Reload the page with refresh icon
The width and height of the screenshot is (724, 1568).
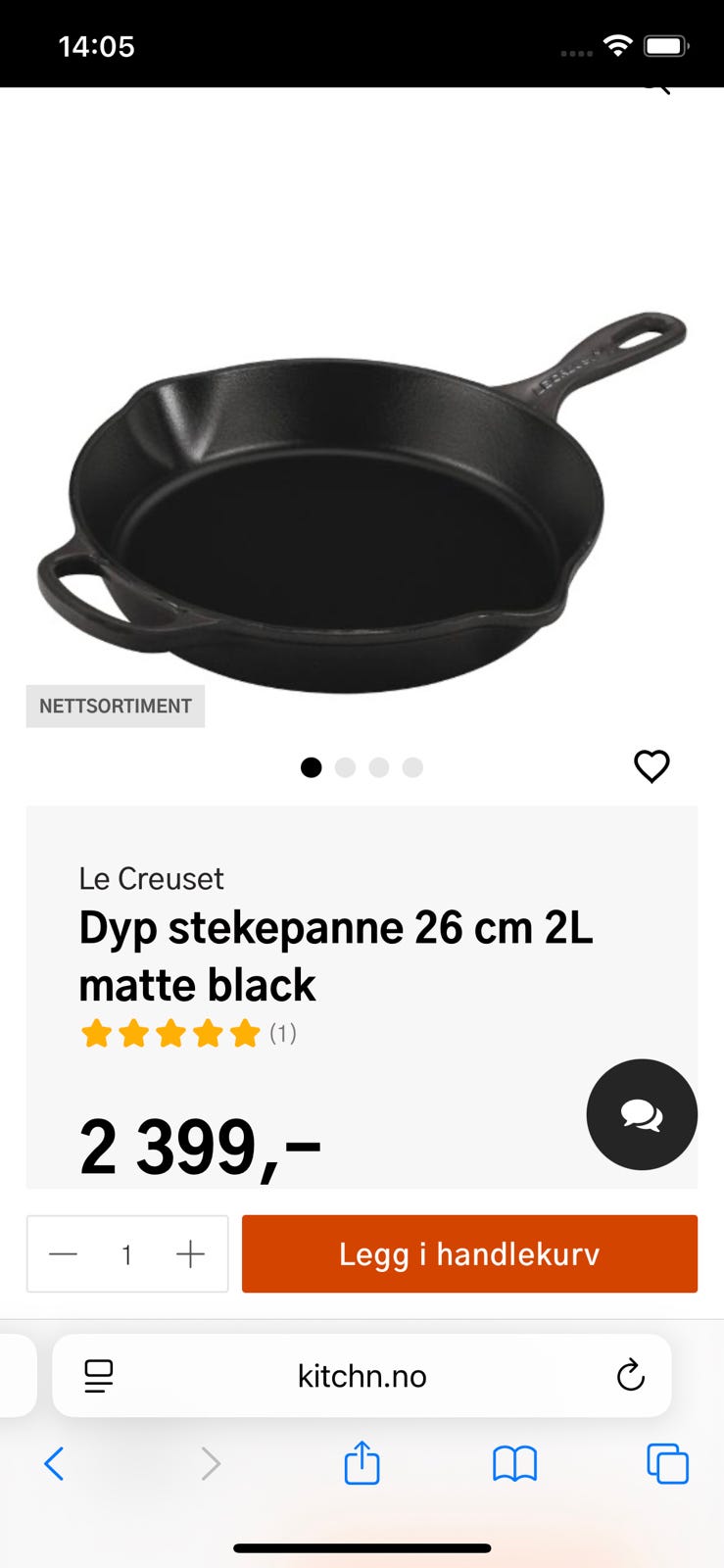click(630, 1376)
